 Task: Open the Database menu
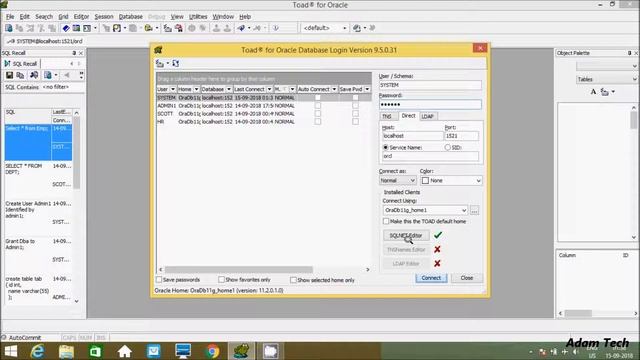(x=131, y=17)
